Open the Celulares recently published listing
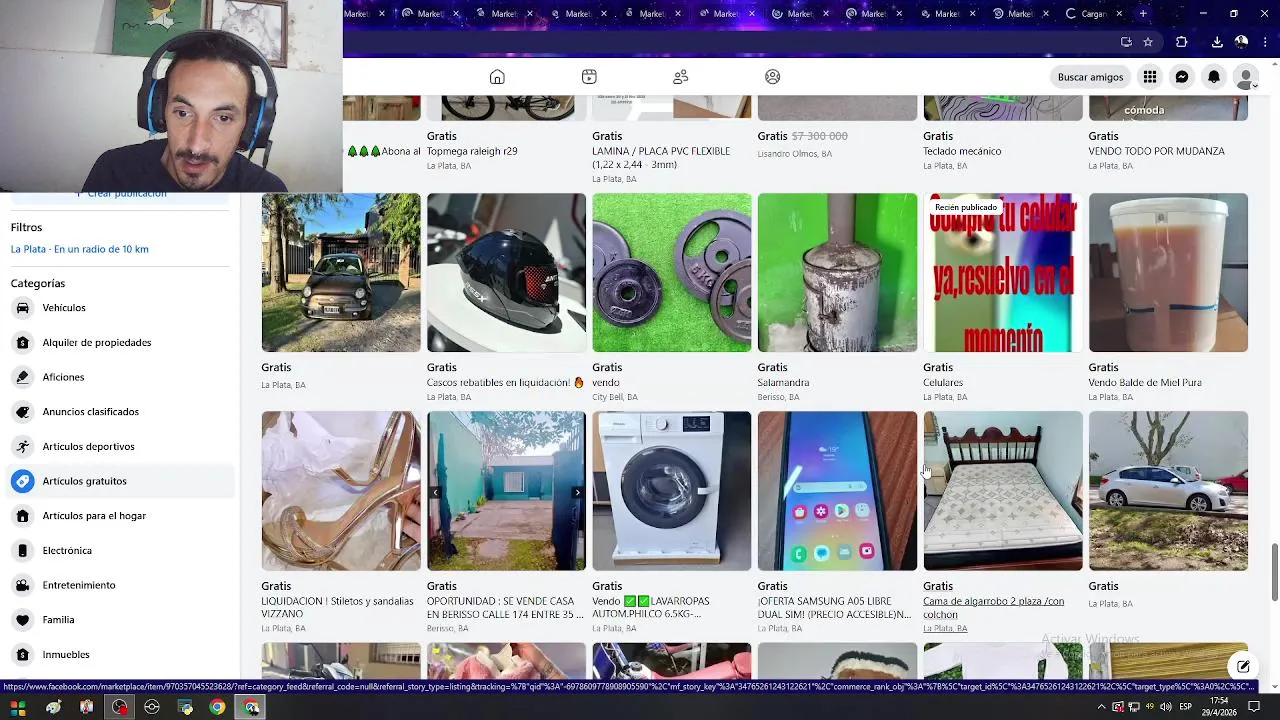This screenshot has width=1280, height=720. (1003, 273)
